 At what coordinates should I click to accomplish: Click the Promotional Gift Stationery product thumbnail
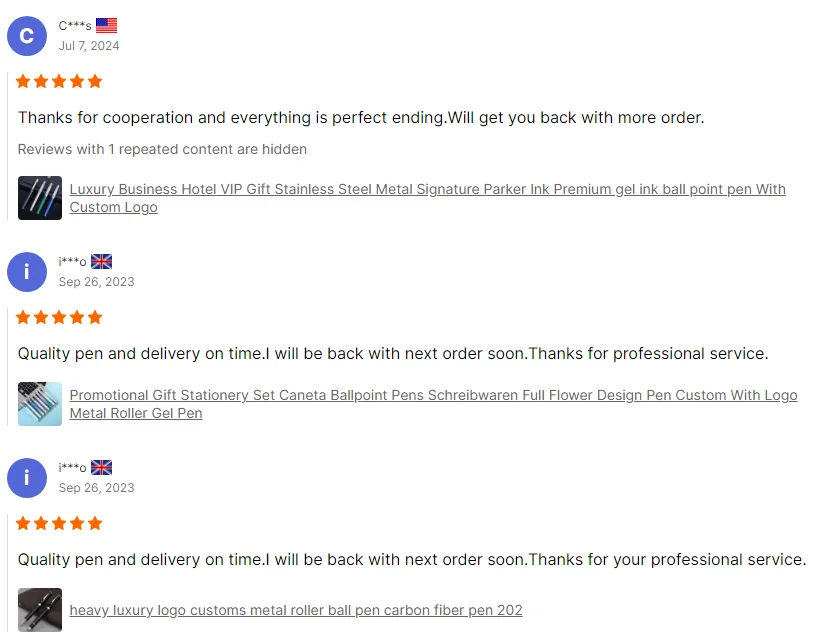tap(40, 404)
